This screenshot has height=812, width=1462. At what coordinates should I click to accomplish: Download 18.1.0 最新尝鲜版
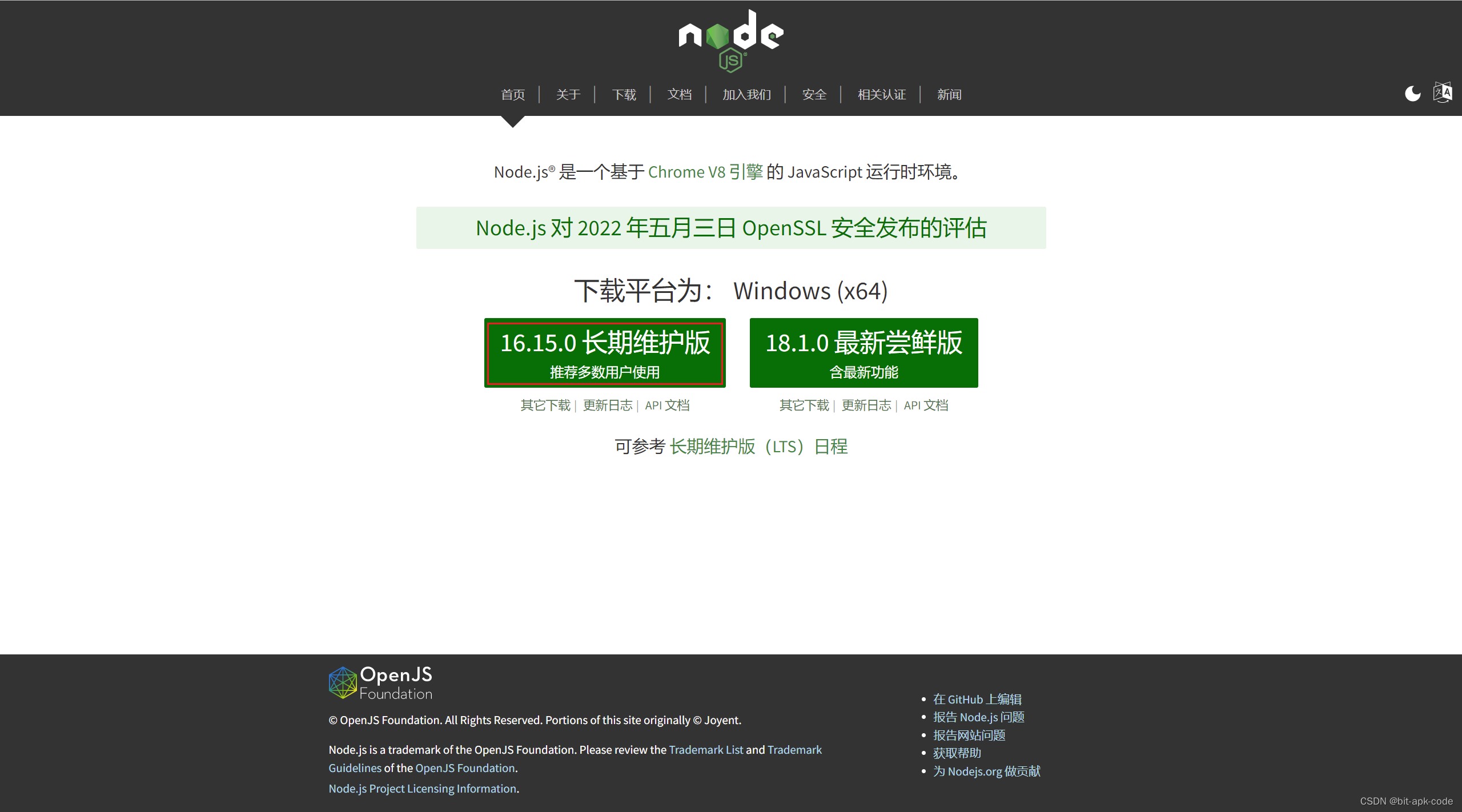point(863,353)
